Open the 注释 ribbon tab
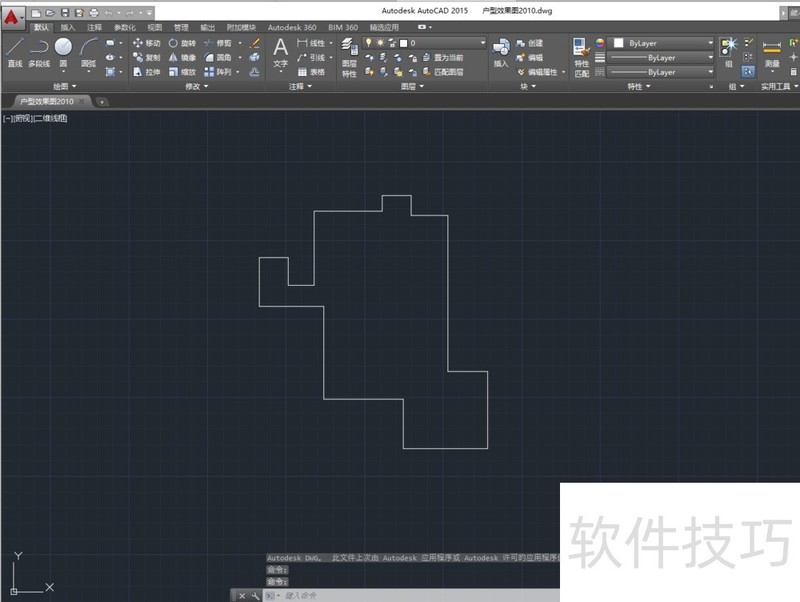This screenshot has width=800, height=602. (x=94, y=27)
